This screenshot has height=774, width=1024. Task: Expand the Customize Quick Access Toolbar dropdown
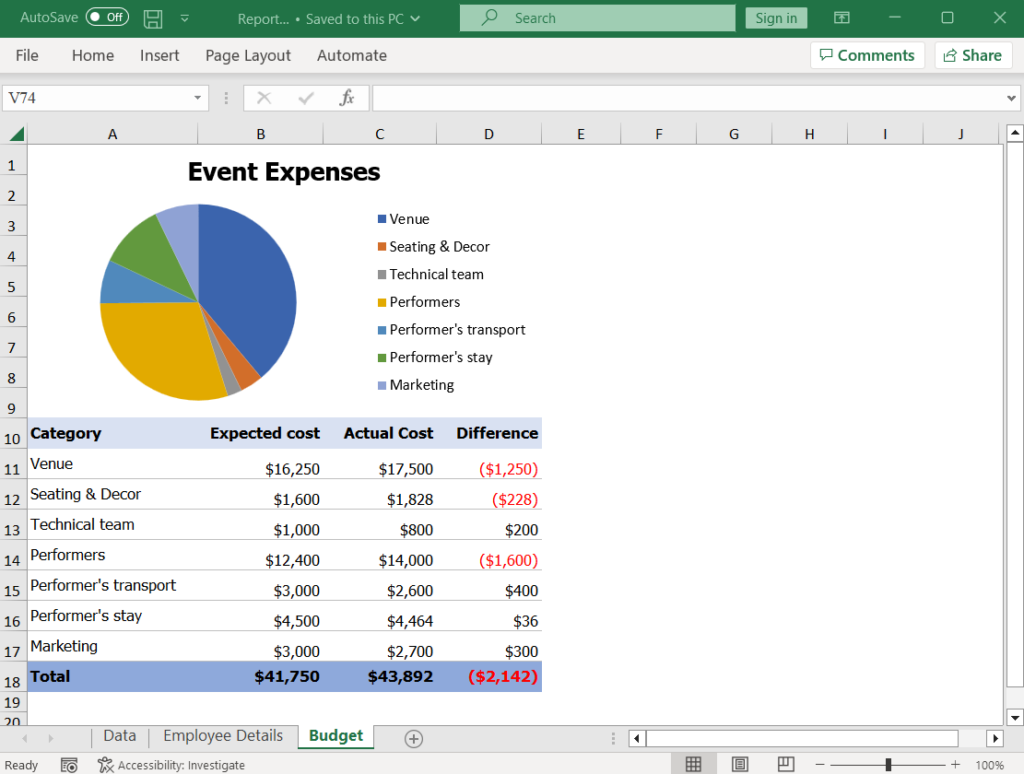183,19
